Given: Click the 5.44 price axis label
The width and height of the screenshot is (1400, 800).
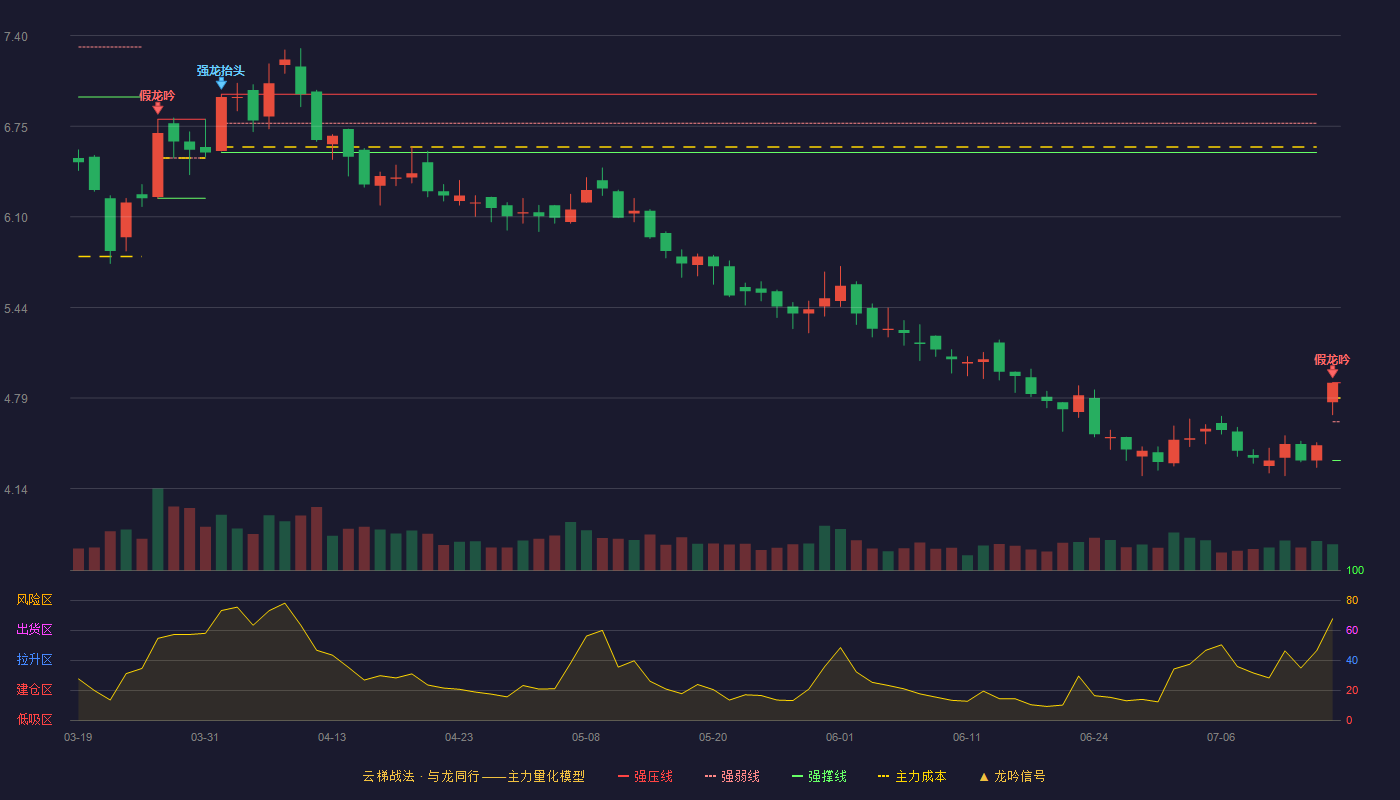Looking at the screenshot, I should tap(16, 309).
